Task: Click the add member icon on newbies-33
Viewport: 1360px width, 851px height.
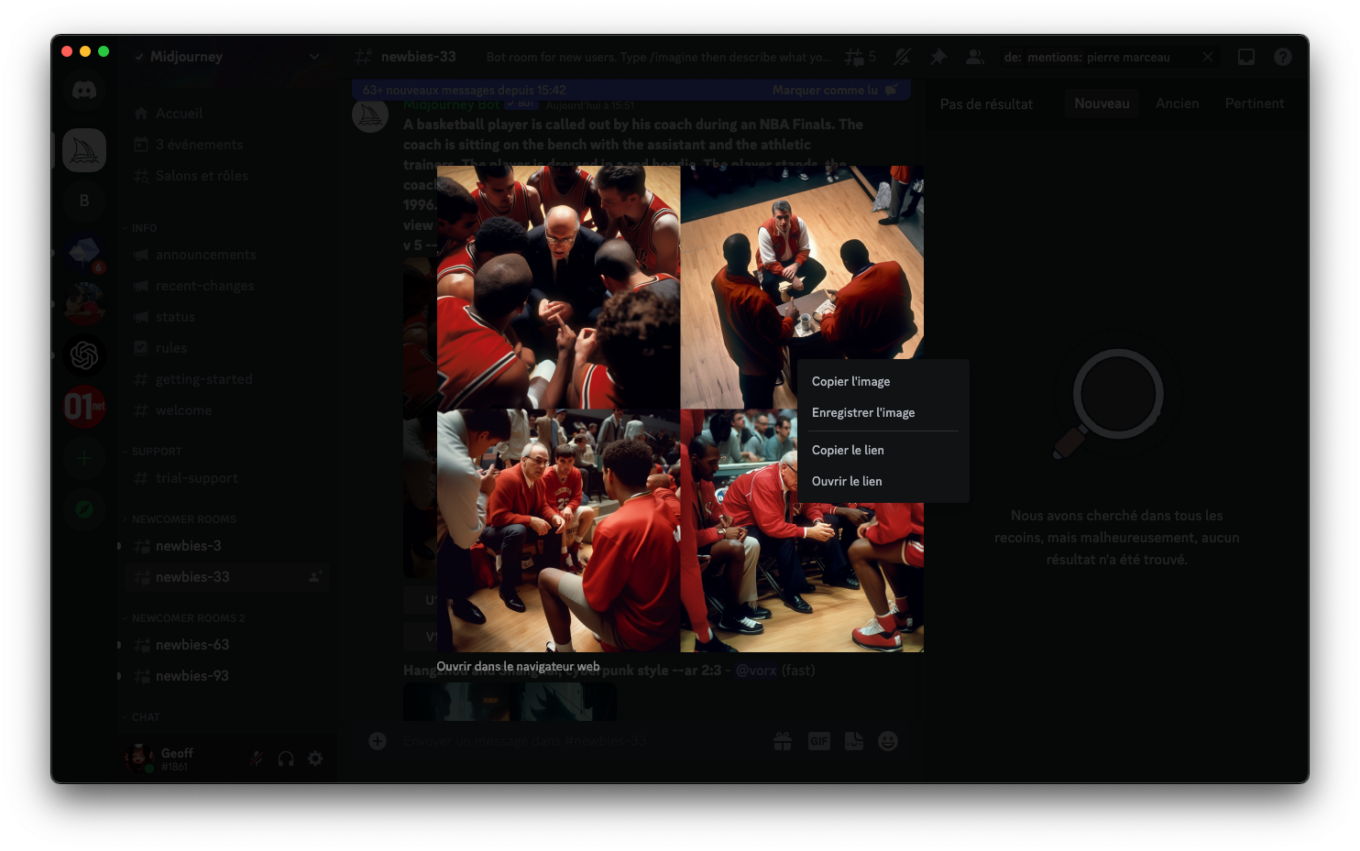Action: [x=315, y=577]
